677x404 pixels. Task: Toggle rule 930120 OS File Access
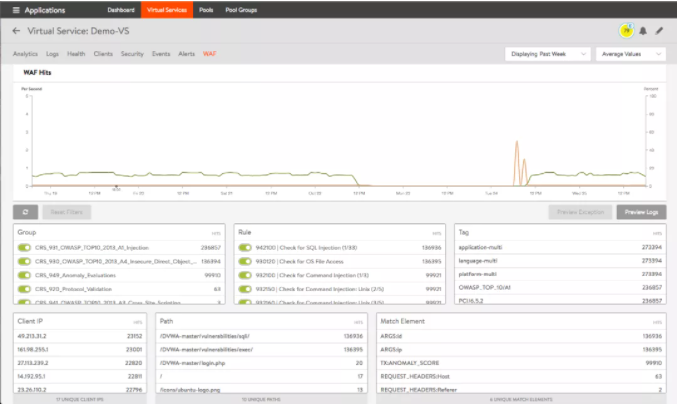pos(245,259)
